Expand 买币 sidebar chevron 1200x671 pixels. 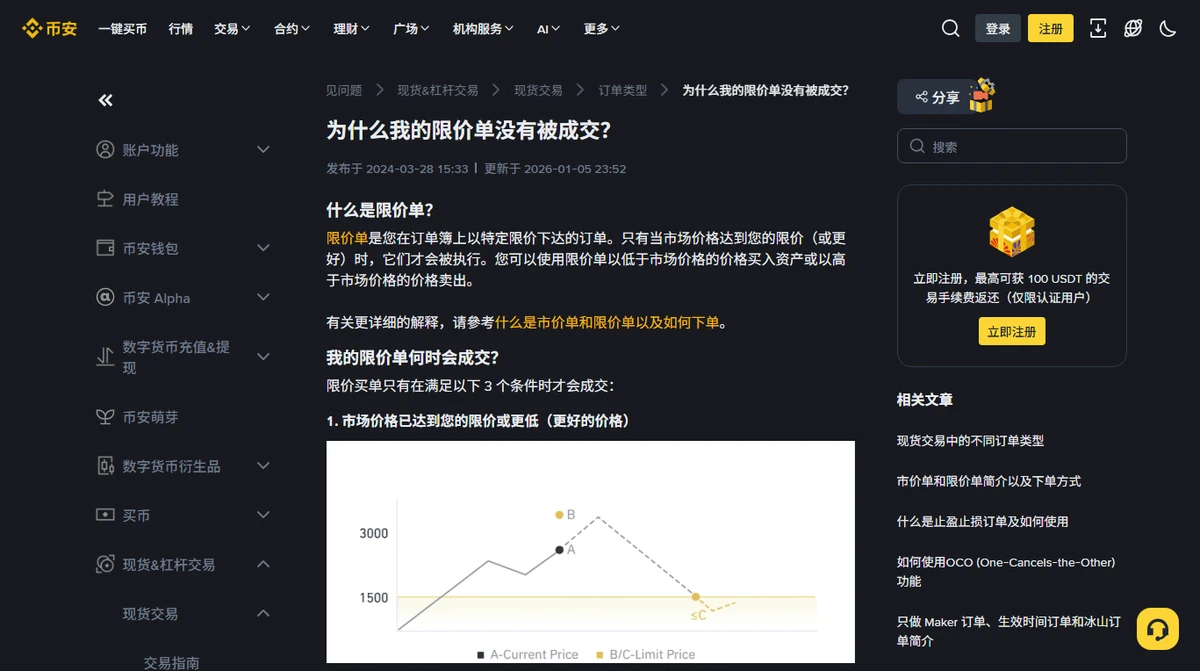click(x=264, y=515)
